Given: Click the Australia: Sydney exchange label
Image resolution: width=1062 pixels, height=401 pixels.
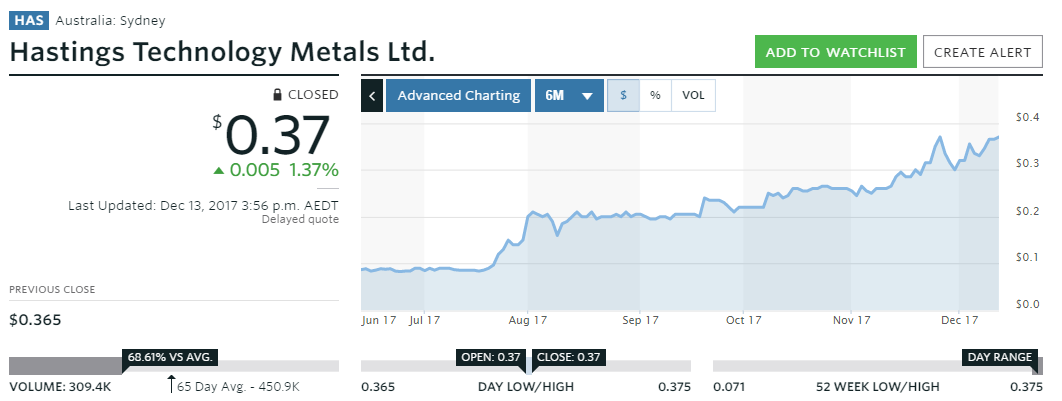Looking at the screenshot, I should point(111,20).
